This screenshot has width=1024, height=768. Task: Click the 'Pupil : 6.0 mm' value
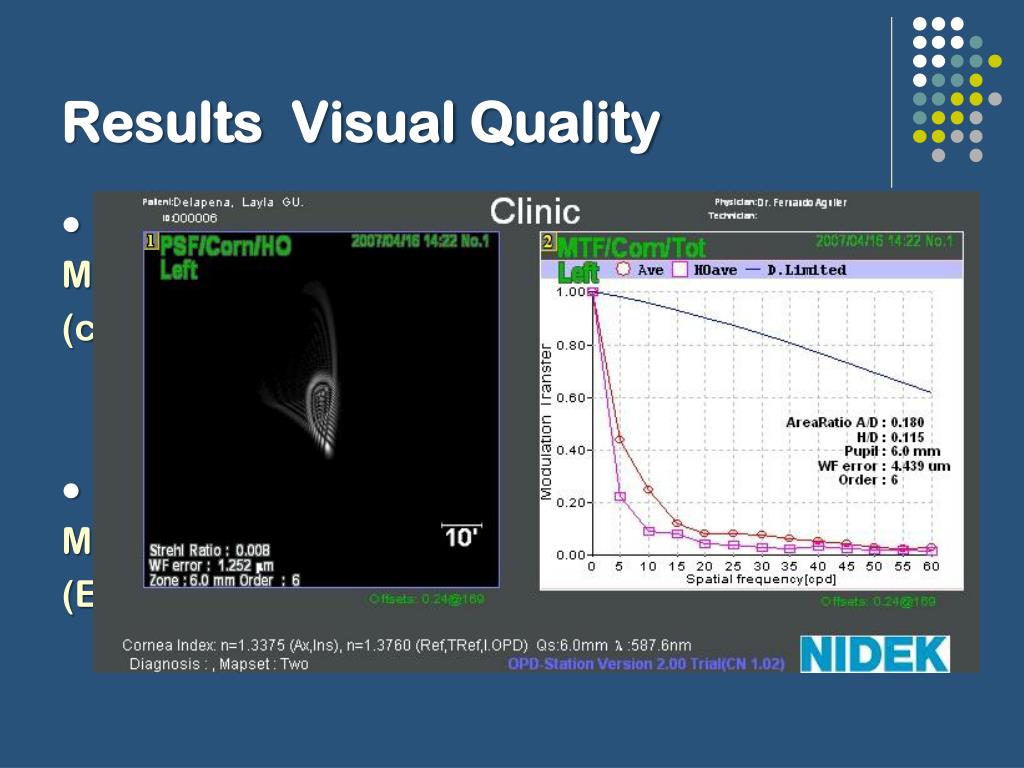click(x=892, y=451)
